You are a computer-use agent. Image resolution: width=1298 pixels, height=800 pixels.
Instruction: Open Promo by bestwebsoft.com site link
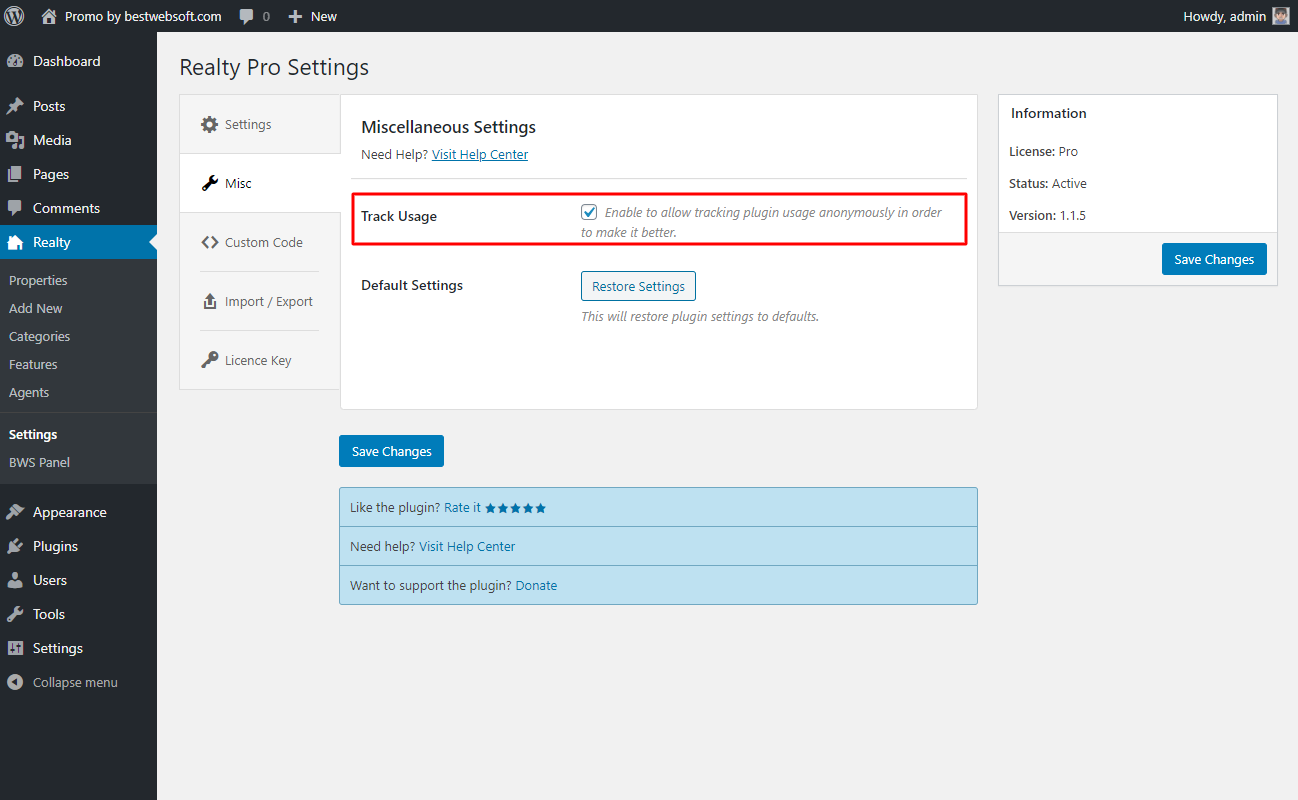(x=131, y=16)
